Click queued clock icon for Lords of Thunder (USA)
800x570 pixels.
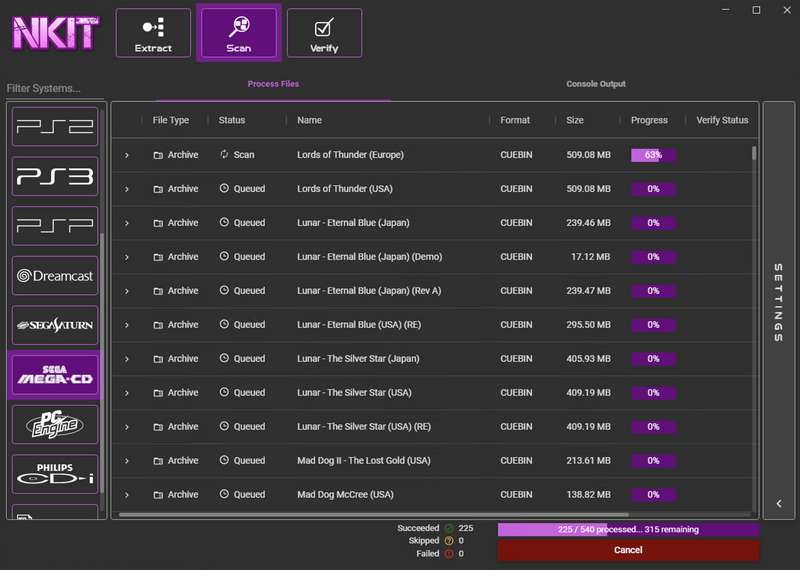click(x=224, y=188)
